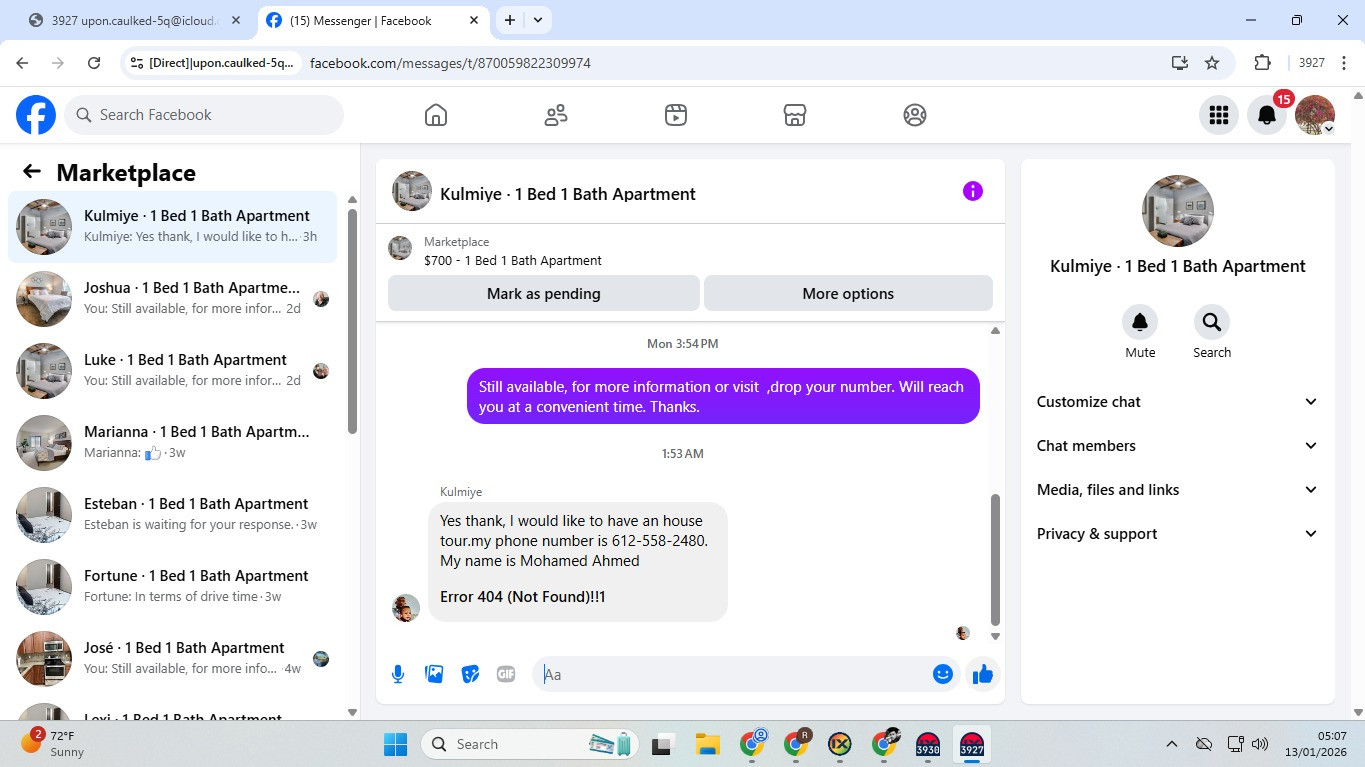Open the Esteban conversation

click(x=173, y=515)
